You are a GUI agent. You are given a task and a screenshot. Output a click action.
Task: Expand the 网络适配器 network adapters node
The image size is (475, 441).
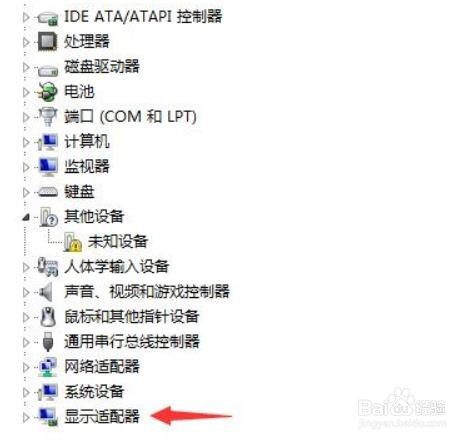[x=26, y=367]
